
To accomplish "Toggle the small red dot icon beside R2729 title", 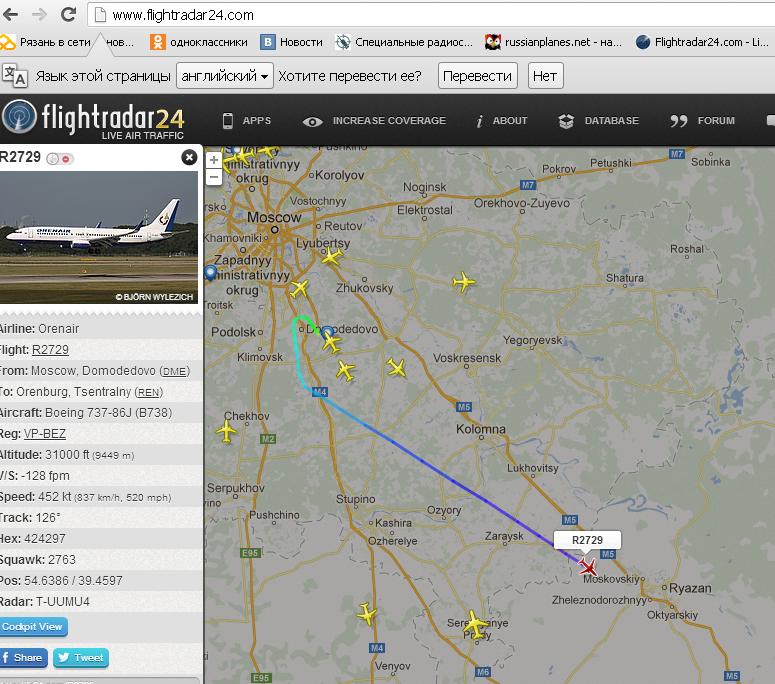I will [x=66, y=159].
